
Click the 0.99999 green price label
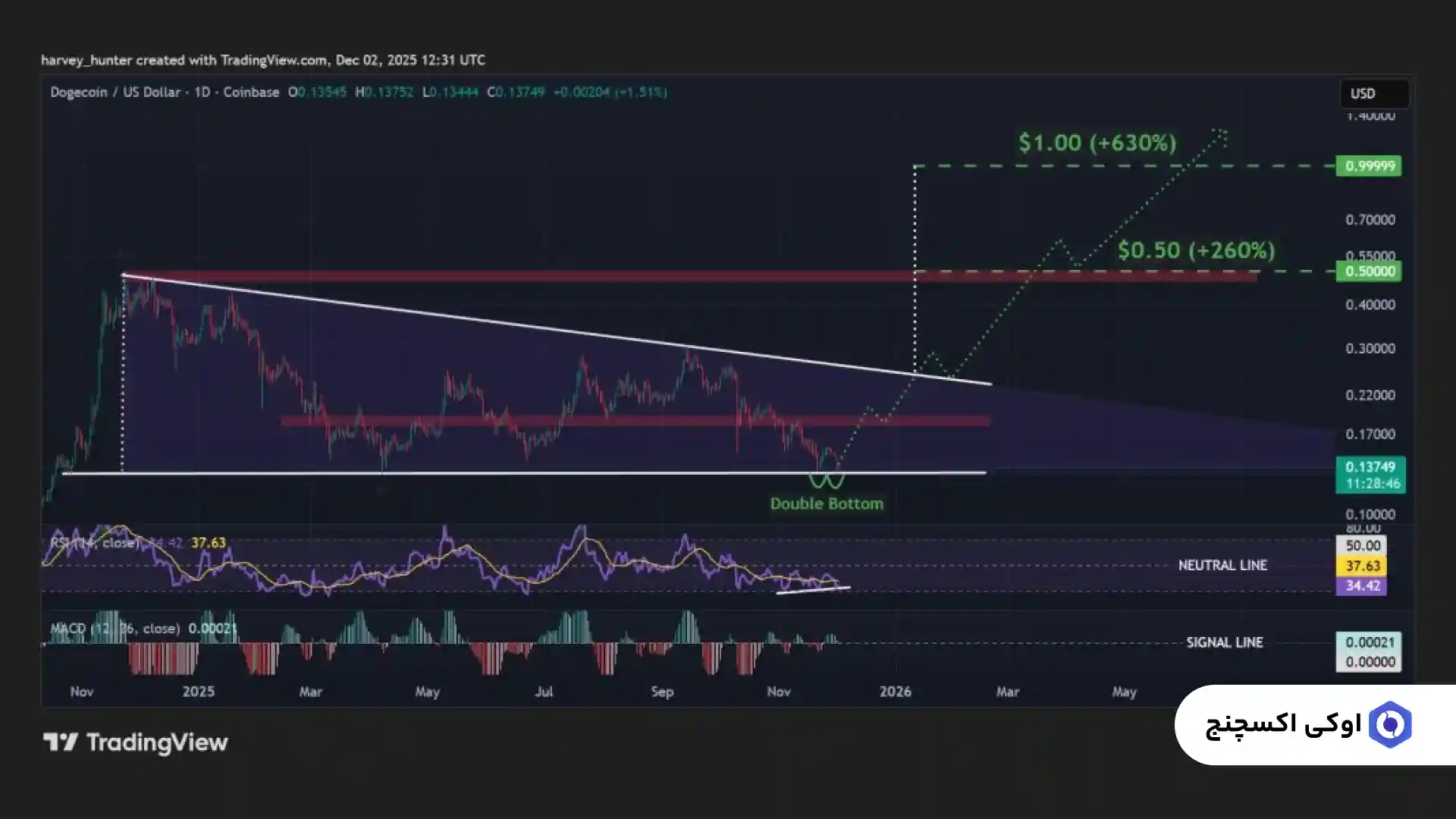pos(1369,166)
